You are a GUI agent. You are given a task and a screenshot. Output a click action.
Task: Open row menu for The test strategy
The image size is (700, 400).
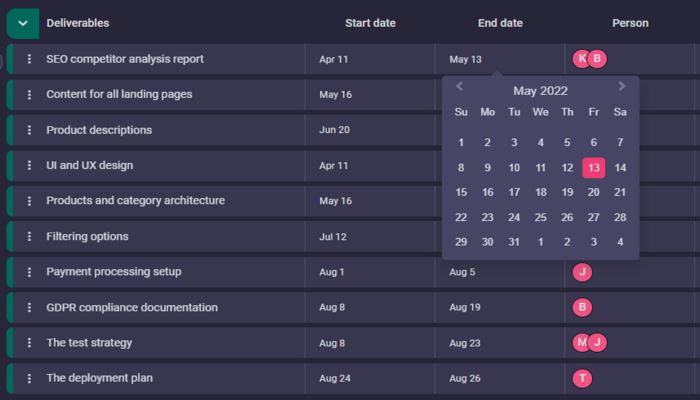tap(29, 343)
